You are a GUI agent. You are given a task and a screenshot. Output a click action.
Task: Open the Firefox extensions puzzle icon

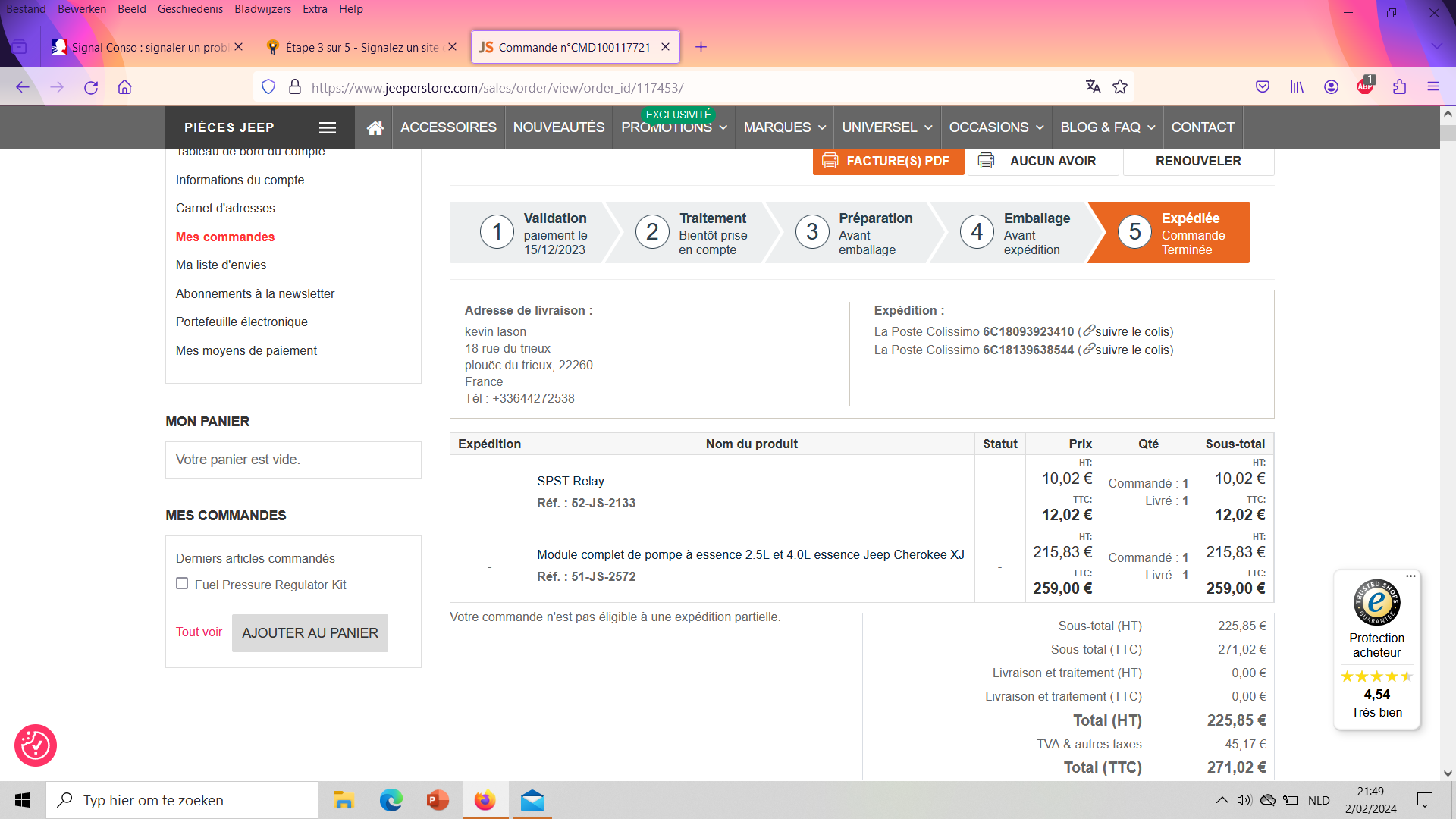point(1399,87)
